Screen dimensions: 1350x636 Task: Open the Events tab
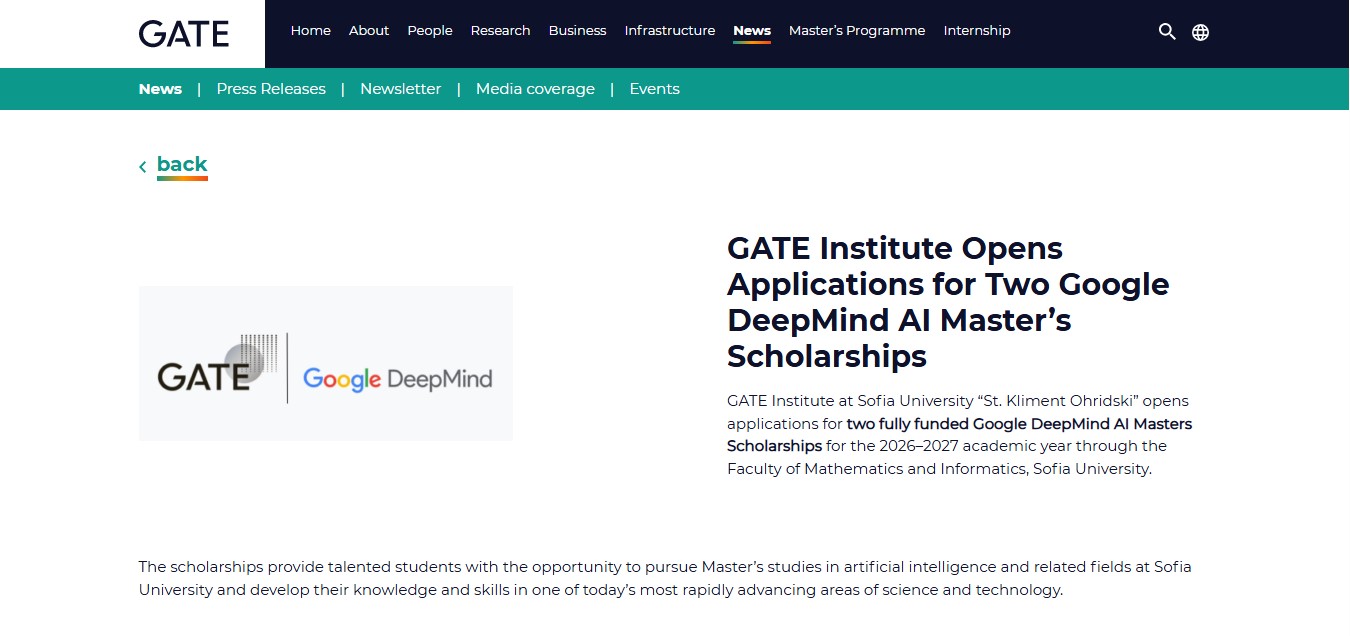(655, 89)
